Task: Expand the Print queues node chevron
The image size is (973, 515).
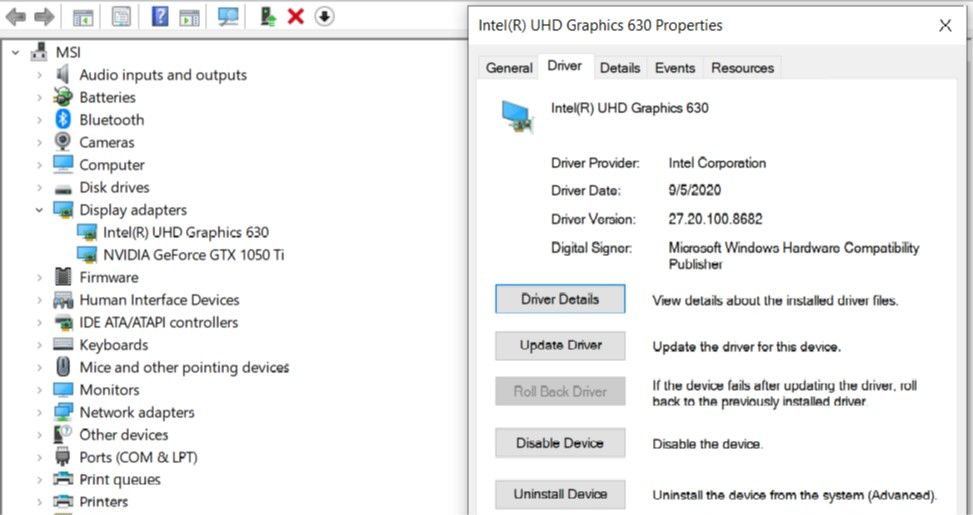Action: [x=39, y=480]
